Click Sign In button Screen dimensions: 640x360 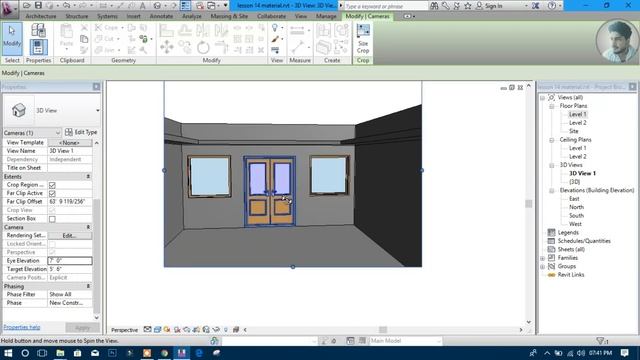coord(490,6)
